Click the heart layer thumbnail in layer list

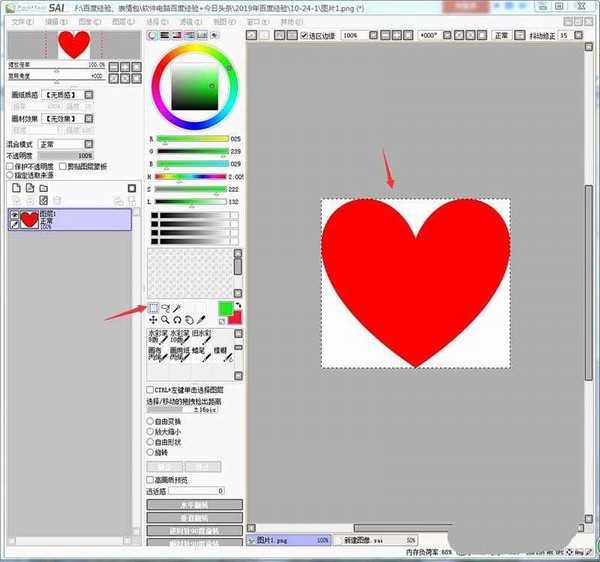30,219
